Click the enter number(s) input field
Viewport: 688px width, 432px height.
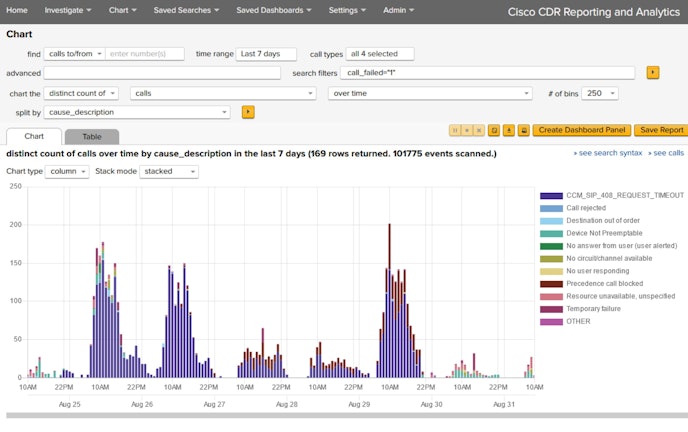pyautogui.click(x=146, y=54)
